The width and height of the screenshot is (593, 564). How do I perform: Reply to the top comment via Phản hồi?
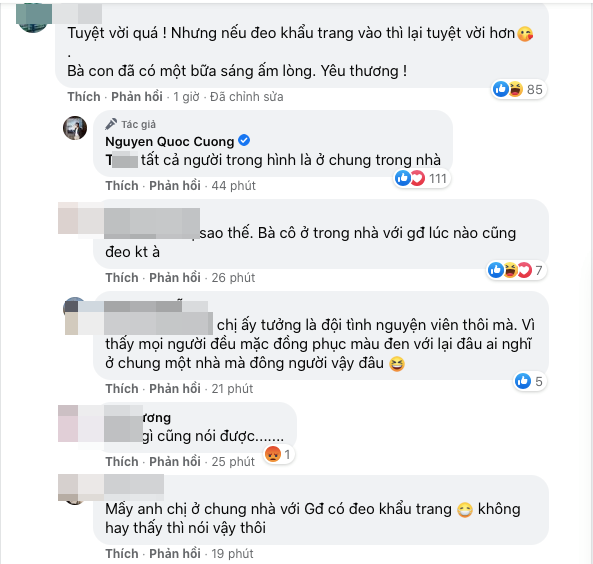(x=137, y=97)
